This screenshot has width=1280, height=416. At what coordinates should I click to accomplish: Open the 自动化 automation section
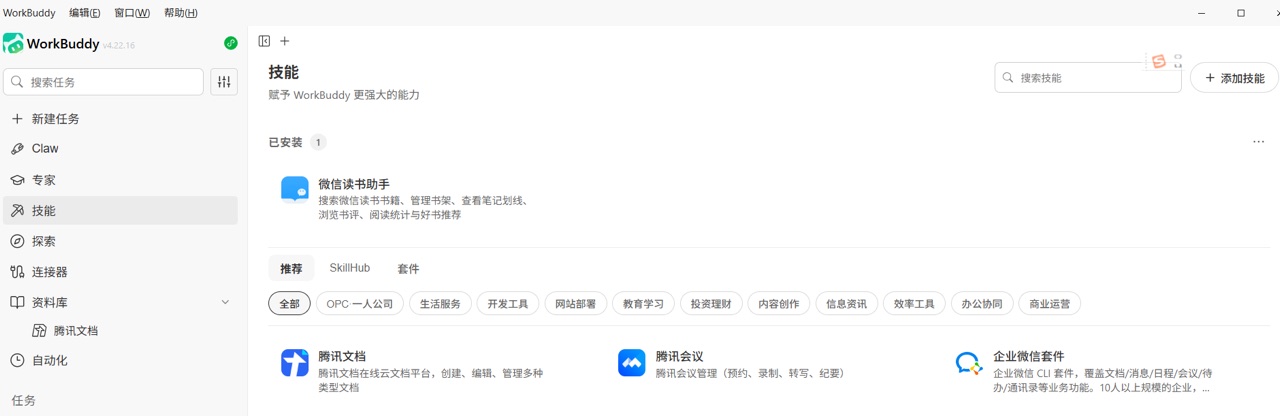(x=120, y=360)
